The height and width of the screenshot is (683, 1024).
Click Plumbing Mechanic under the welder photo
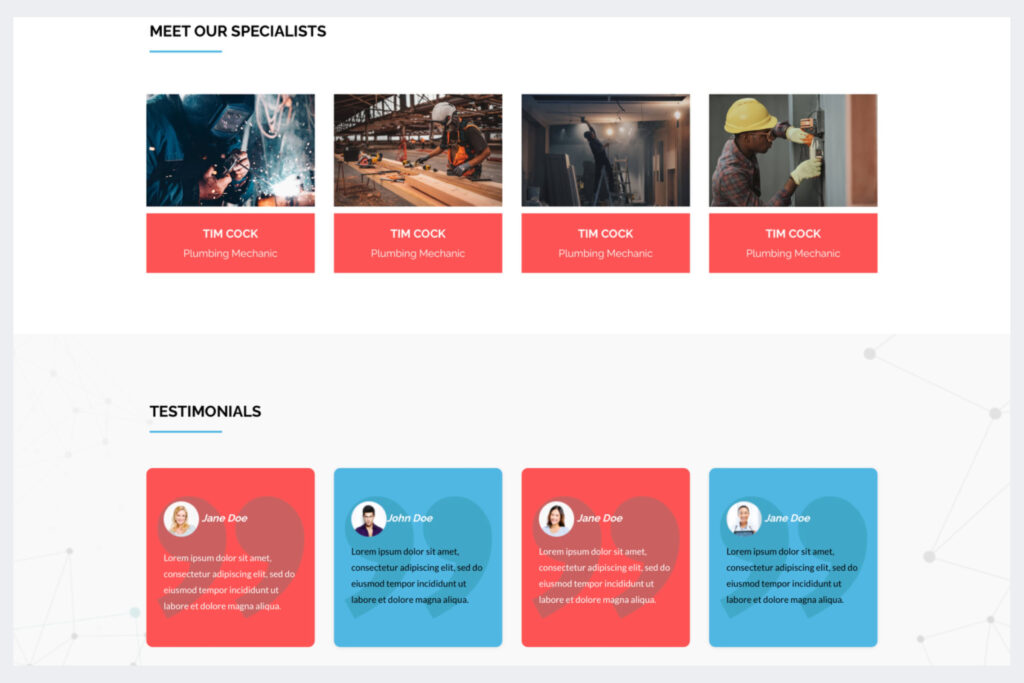point(230,253)
